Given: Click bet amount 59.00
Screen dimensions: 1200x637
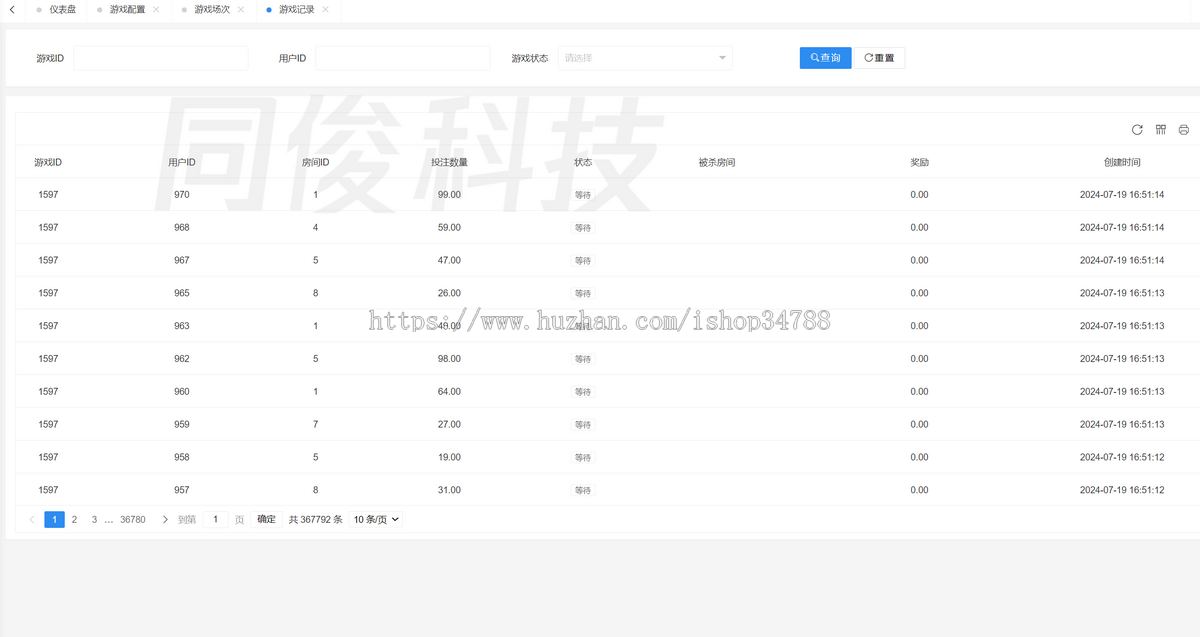Looking at the screenshot, I should [449, 227].
